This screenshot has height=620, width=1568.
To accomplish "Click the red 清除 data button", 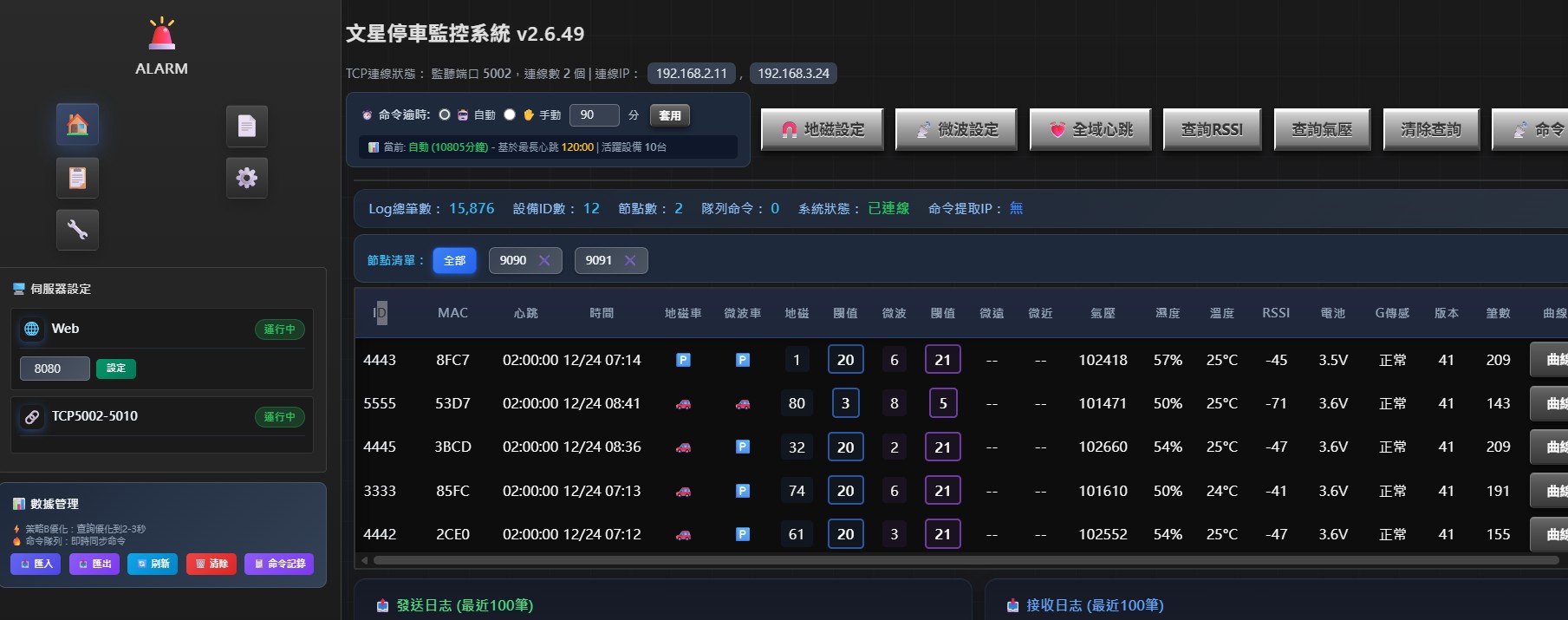I will click(x=211, y=564).
